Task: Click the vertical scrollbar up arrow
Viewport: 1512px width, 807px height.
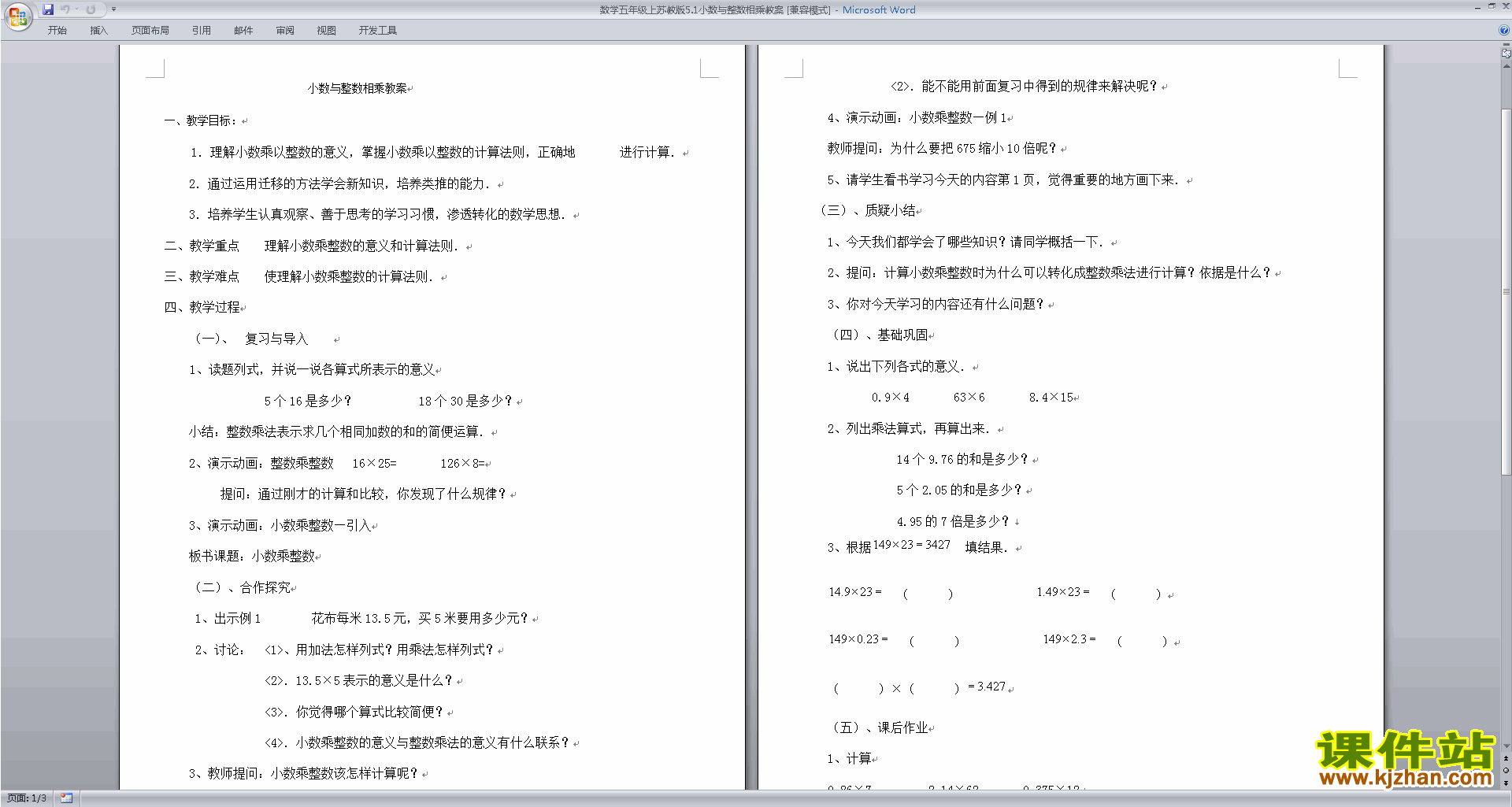Action: tap(1506, 66)
